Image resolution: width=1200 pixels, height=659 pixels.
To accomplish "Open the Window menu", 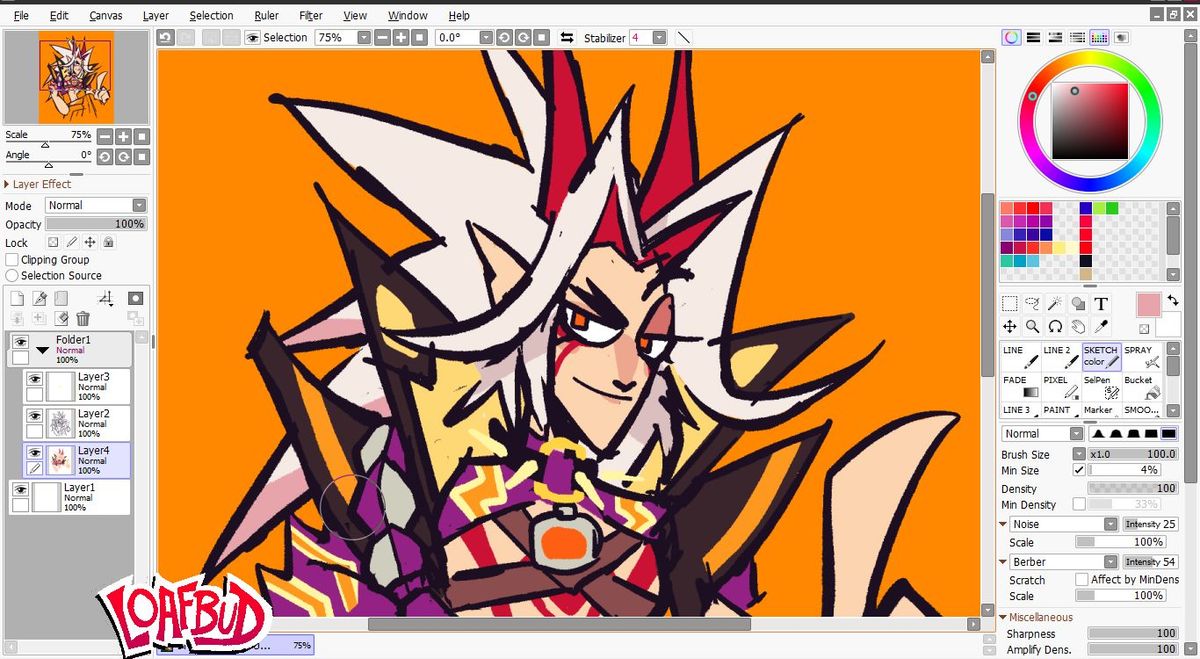I will click(x=407, y=15).
